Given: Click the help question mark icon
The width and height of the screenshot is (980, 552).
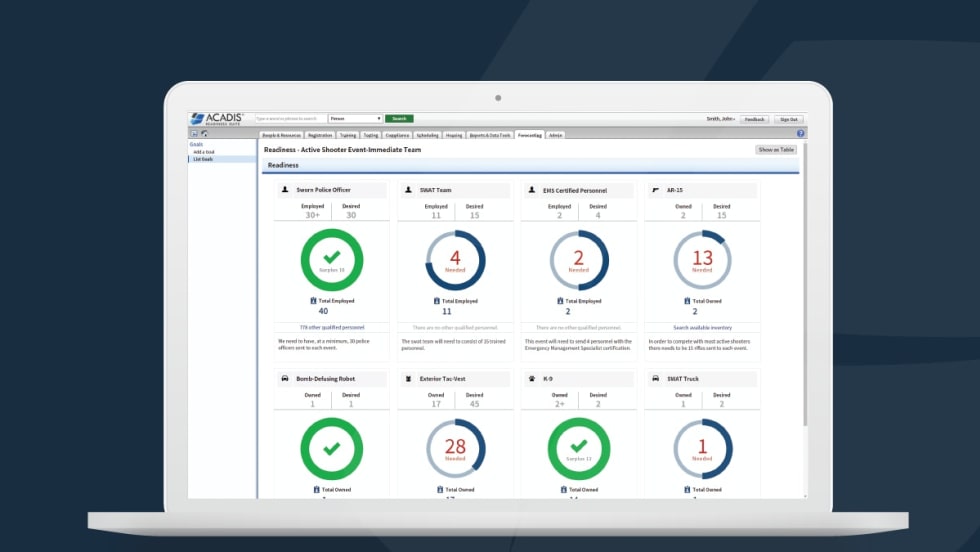Looking at the screenshot, I should coord(801,133).
